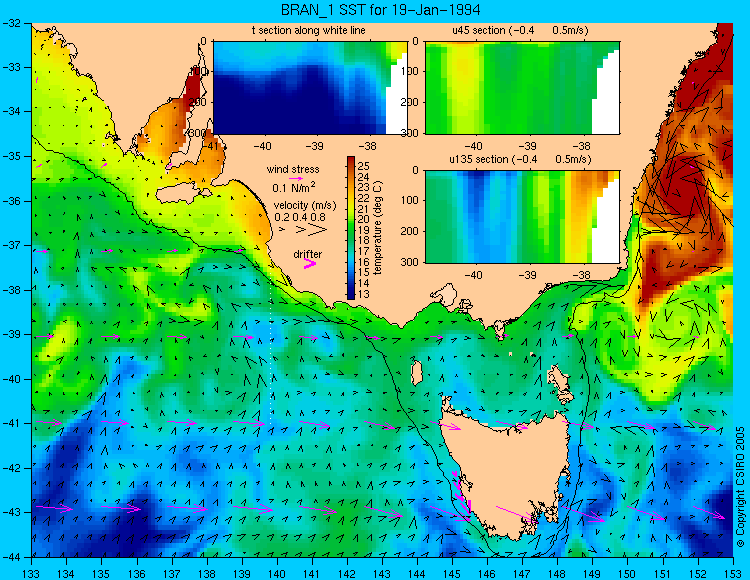Screen dimensions: 750x580
Task: Click longitude label 133 on bottom axis
Action: [x=32, y=573]
